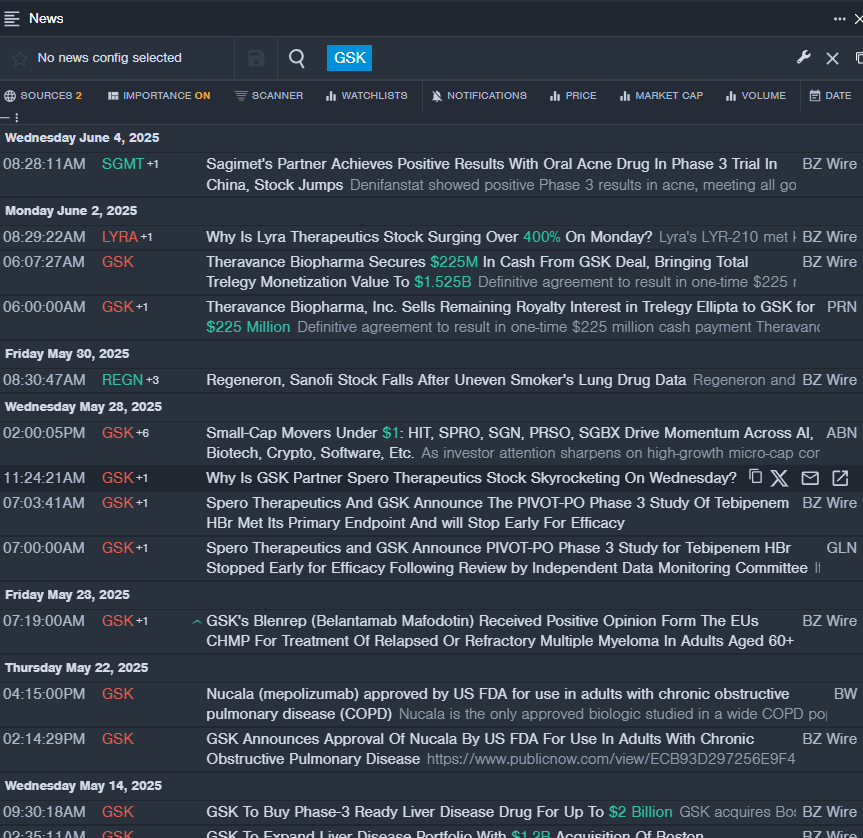Open the WATCHLISTS filter dropdown
The image size is (863, 838).
point(367,96)
